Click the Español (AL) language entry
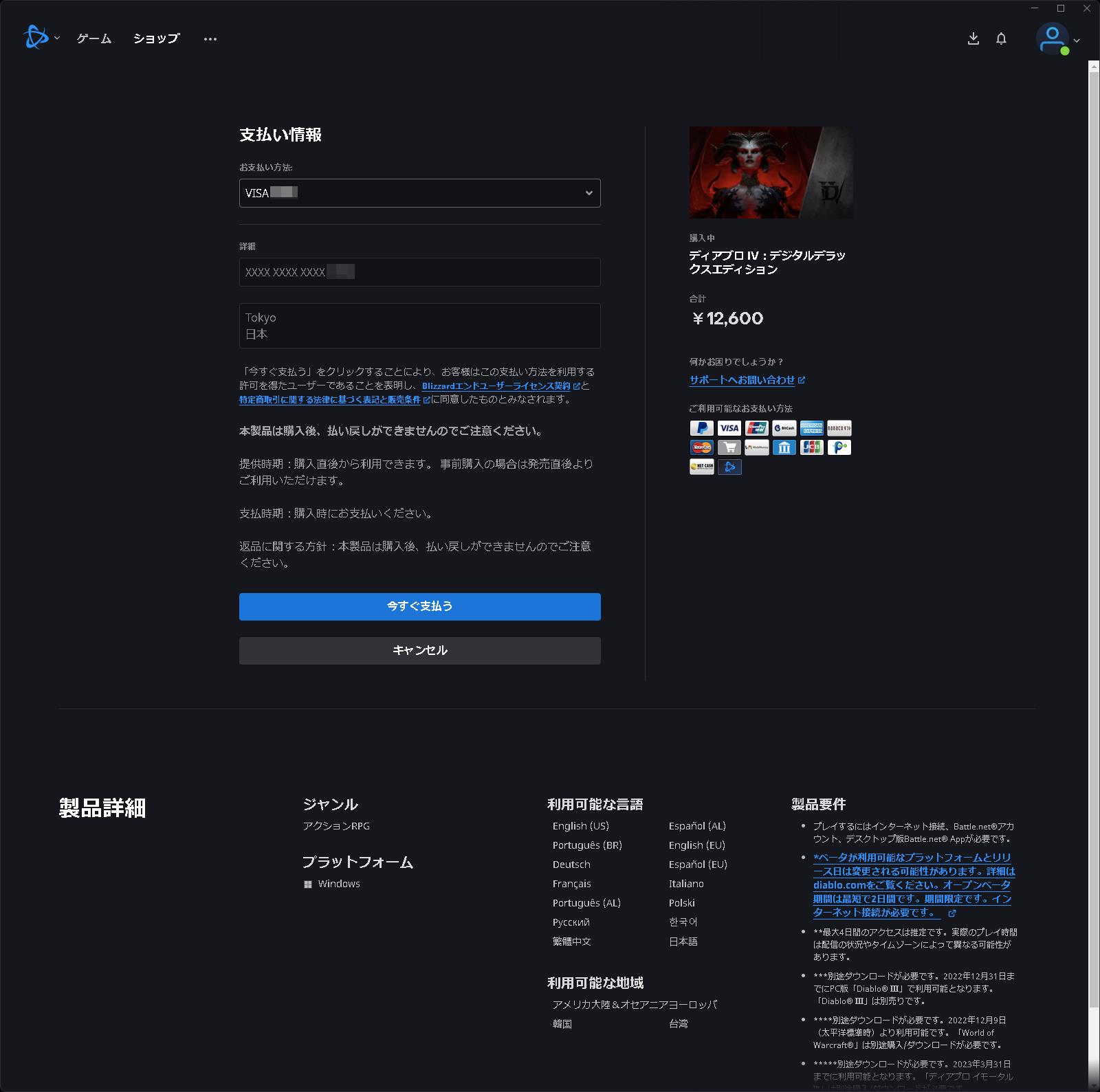1100x1092 pixels. [697, 826]
